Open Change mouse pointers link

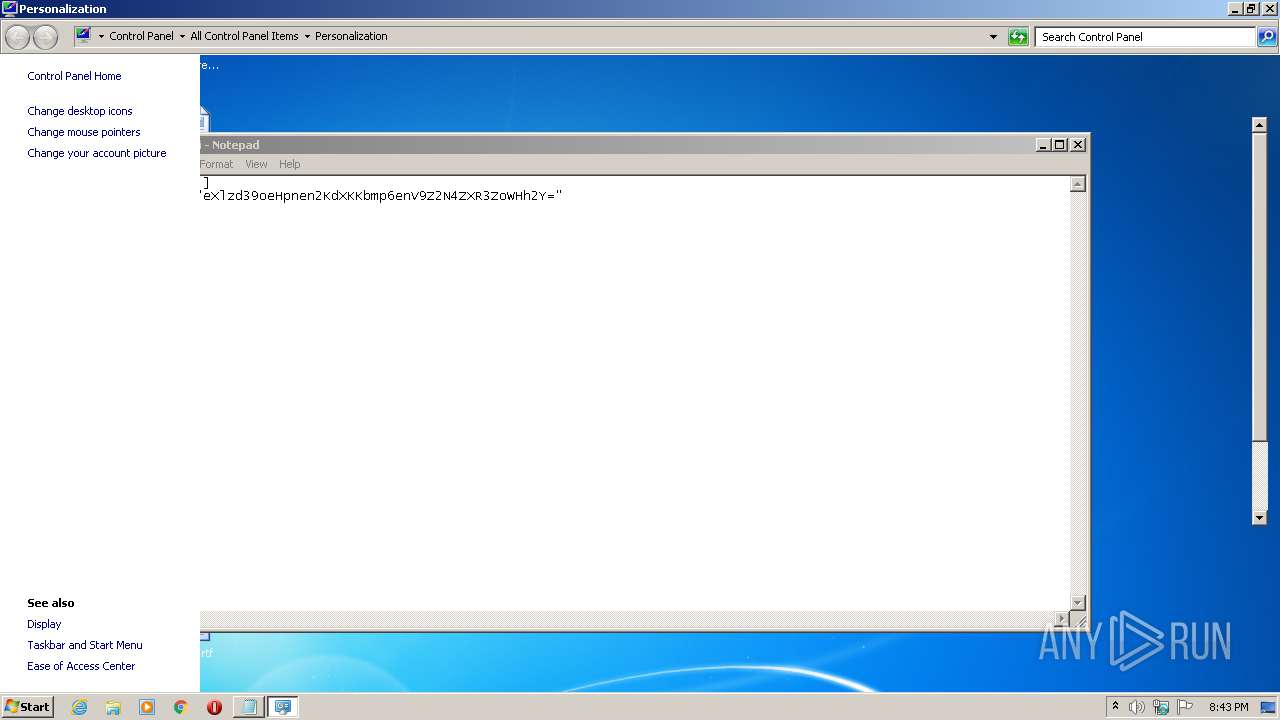84,132
